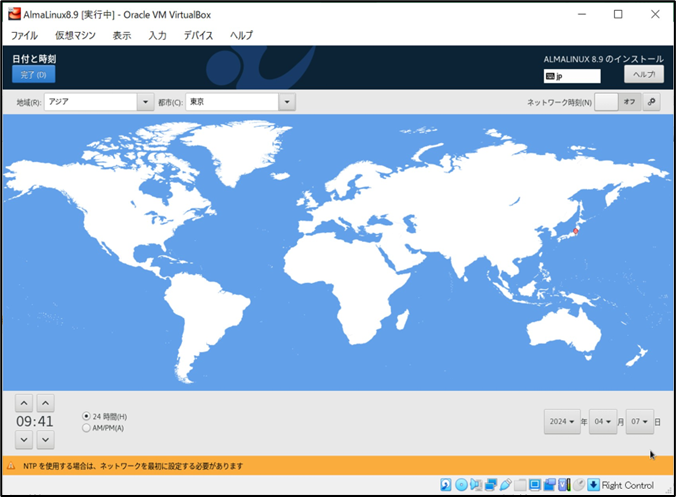Click the USB devices status icon

[x=505, y=485]
